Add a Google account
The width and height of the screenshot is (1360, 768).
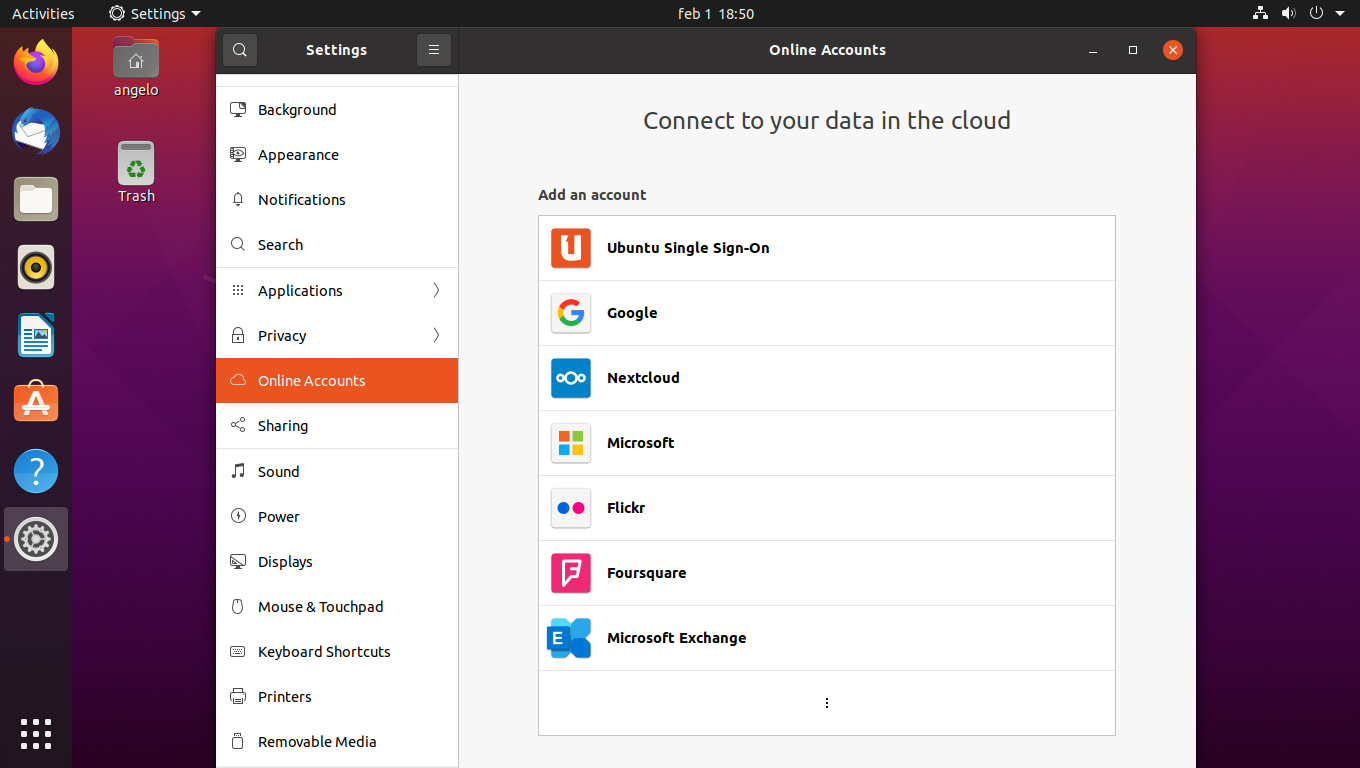coord(827,313)
